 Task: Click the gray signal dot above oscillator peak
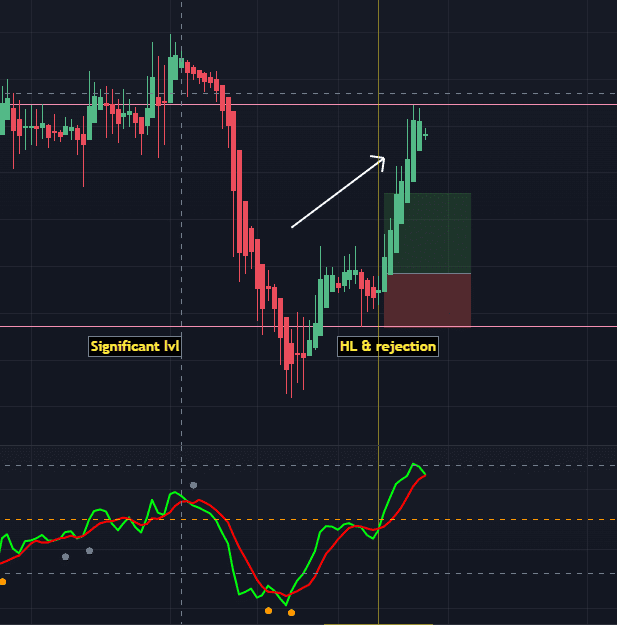click(193, 485)
